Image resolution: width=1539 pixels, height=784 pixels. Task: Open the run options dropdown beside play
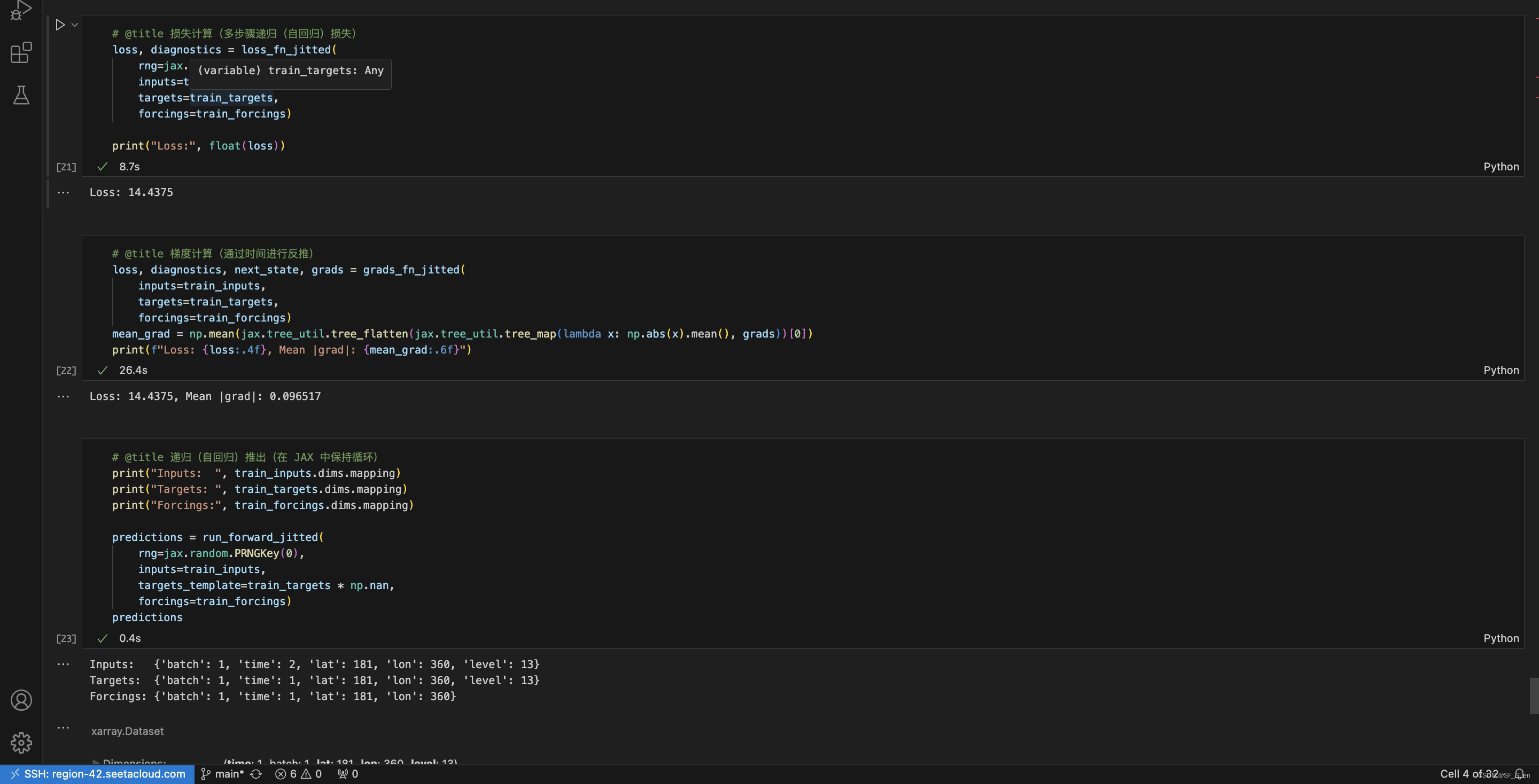click(x=75, y=25)
